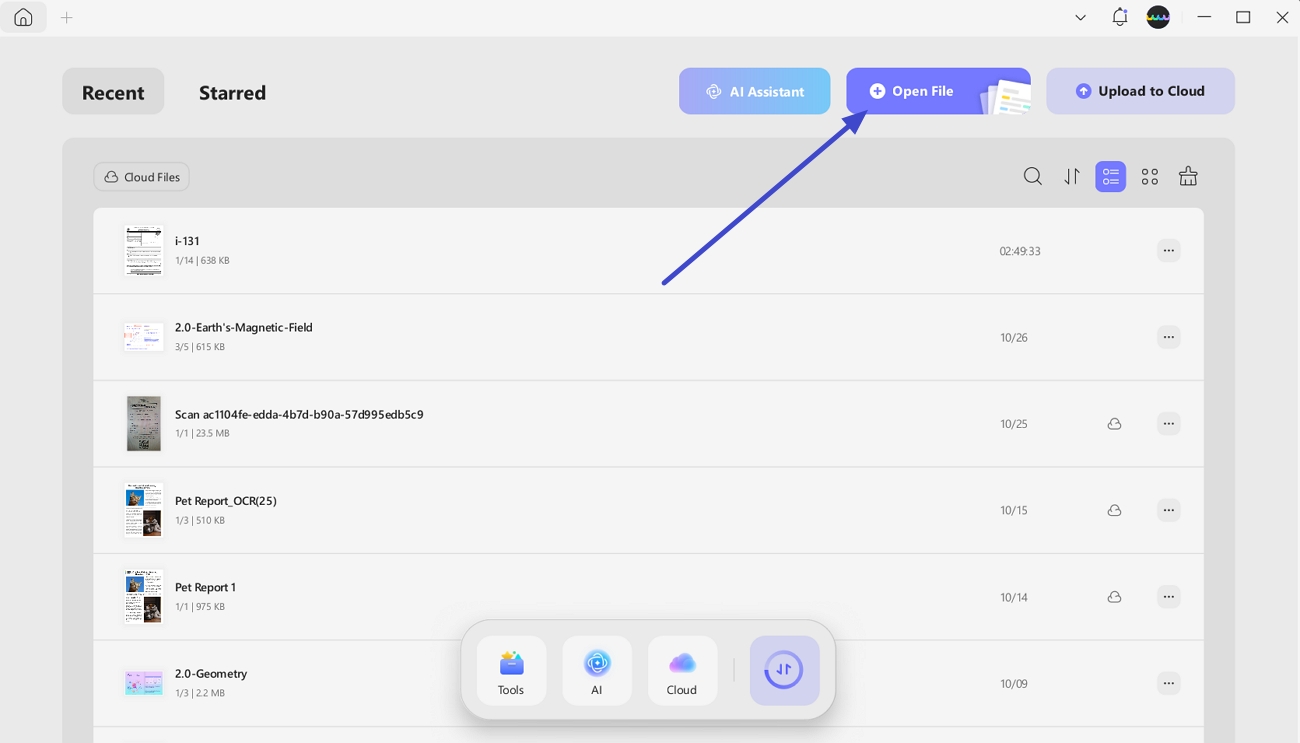
Task: Open more options for Pet Report 1
Action: 1168,597
